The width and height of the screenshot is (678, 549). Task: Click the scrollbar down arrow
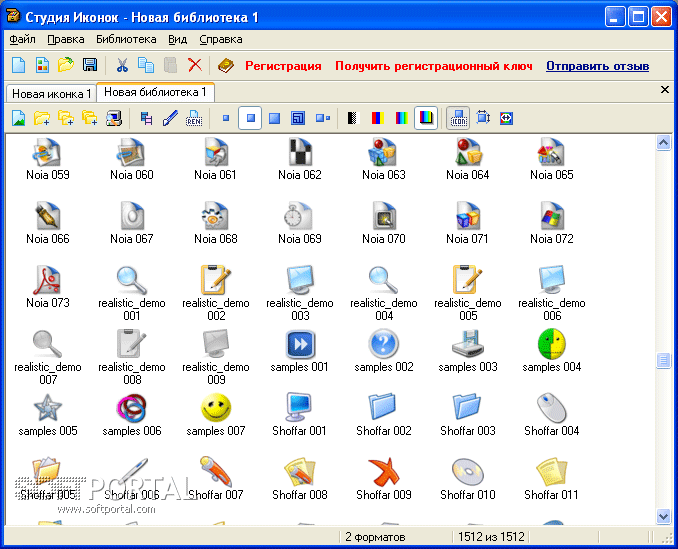tap(663, 516)
